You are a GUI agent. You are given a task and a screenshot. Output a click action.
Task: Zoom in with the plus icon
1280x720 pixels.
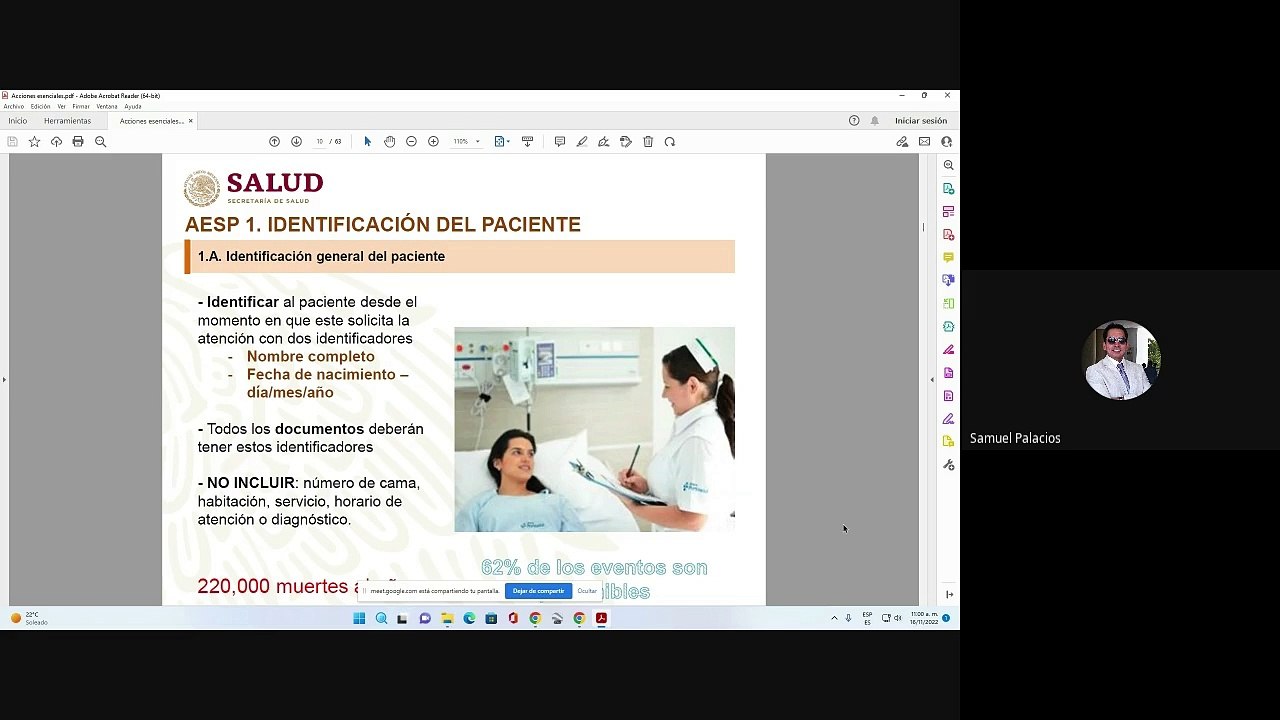click(x=433, y=142)
